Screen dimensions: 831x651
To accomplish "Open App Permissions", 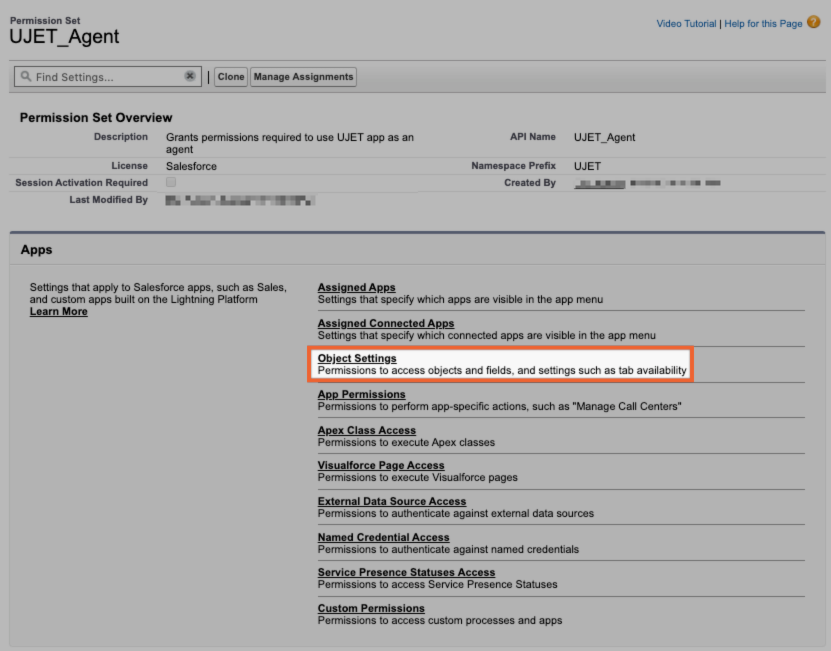I will tap(360, 394).
